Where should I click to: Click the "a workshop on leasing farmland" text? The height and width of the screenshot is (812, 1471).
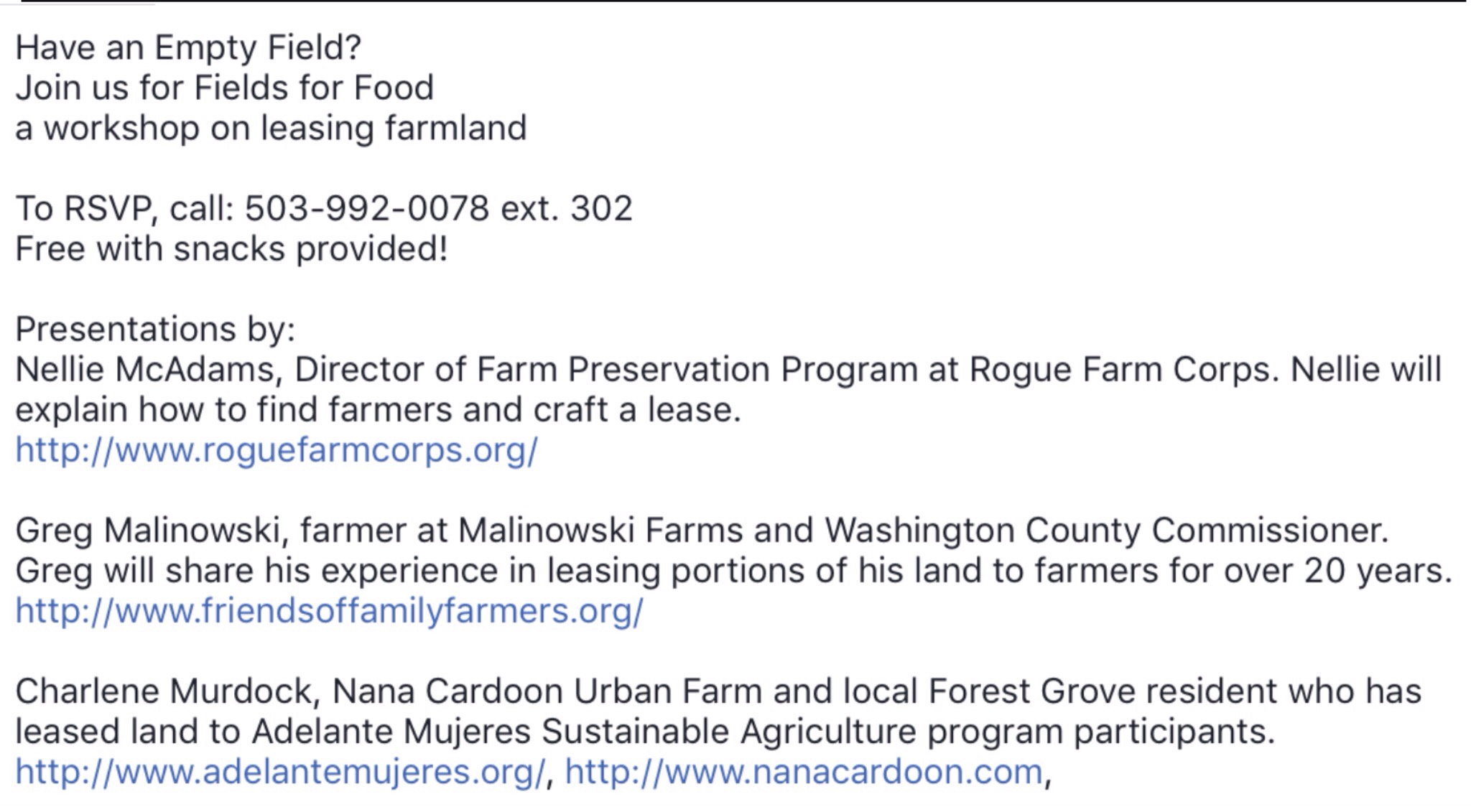click(x=271, y=129)
